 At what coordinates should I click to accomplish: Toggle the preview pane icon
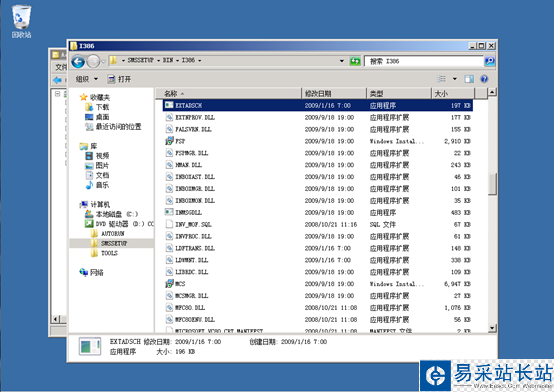[469, 79]
